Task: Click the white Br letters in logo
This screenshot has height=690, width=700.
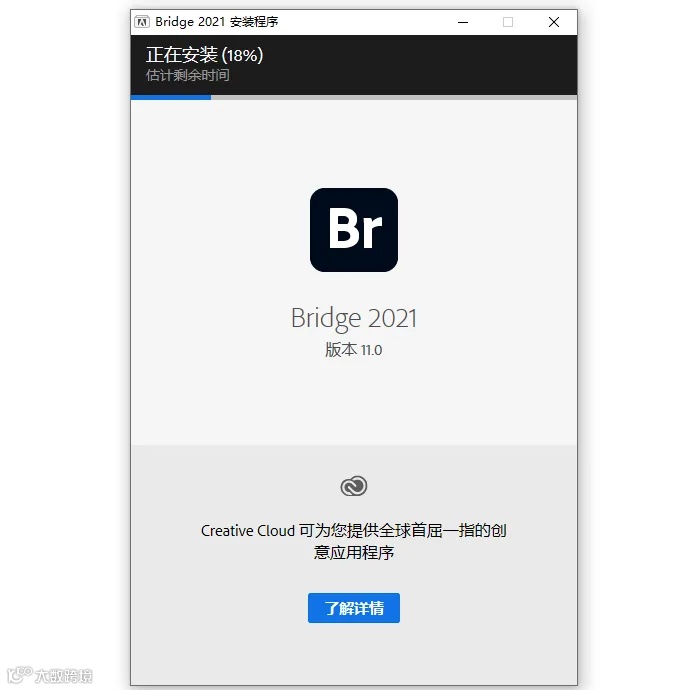Action: (355, 228)
